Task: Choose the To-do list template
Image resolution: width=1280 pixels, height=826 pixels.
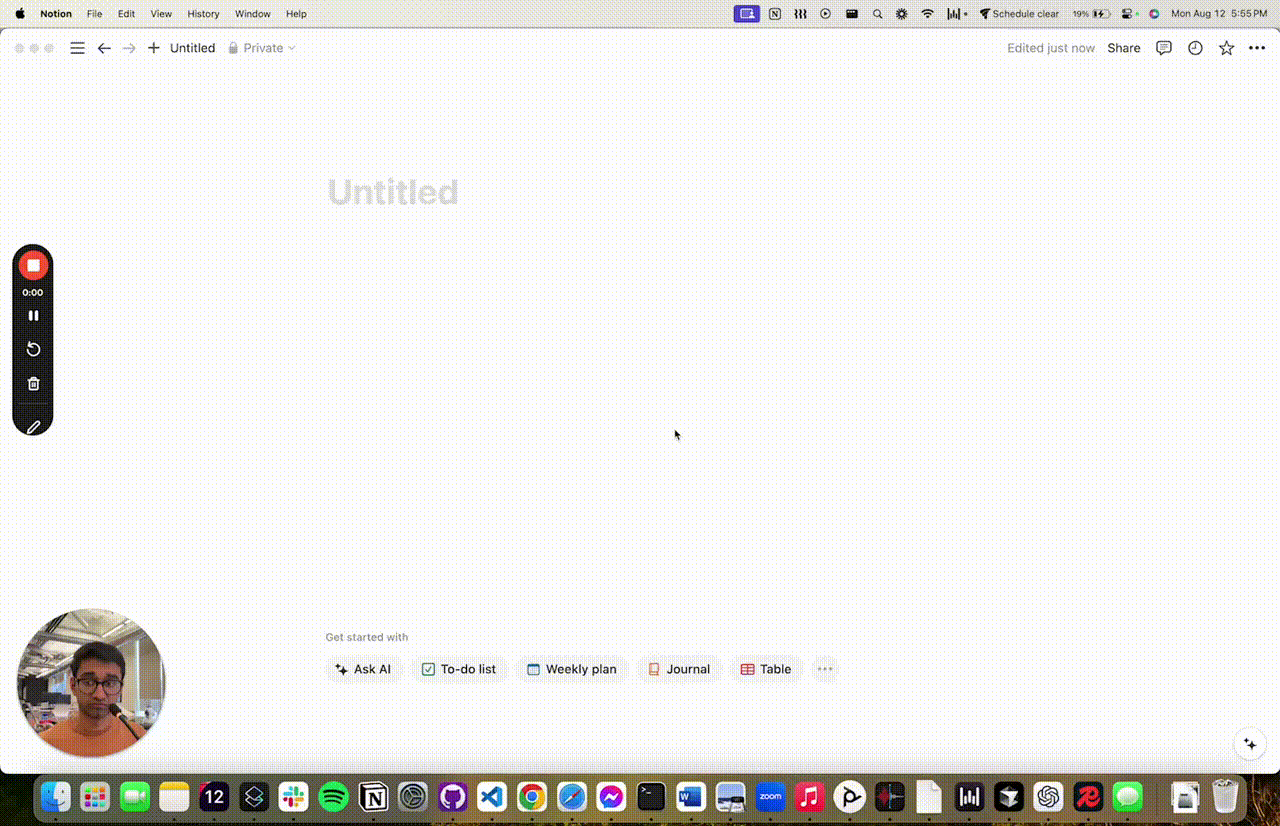Action: coord(459,669)
